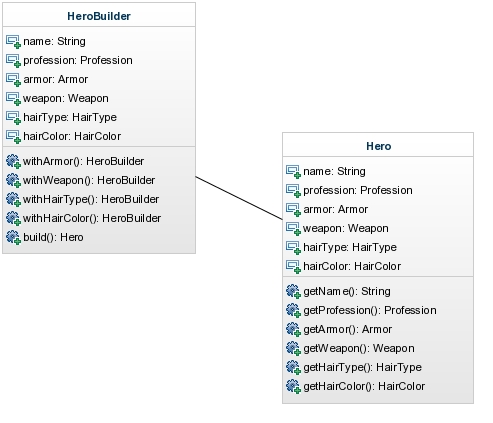The width and height of the screenshot is (493, 423).
Task: Click the weapon field icon in Hero class
Action: 293,229
